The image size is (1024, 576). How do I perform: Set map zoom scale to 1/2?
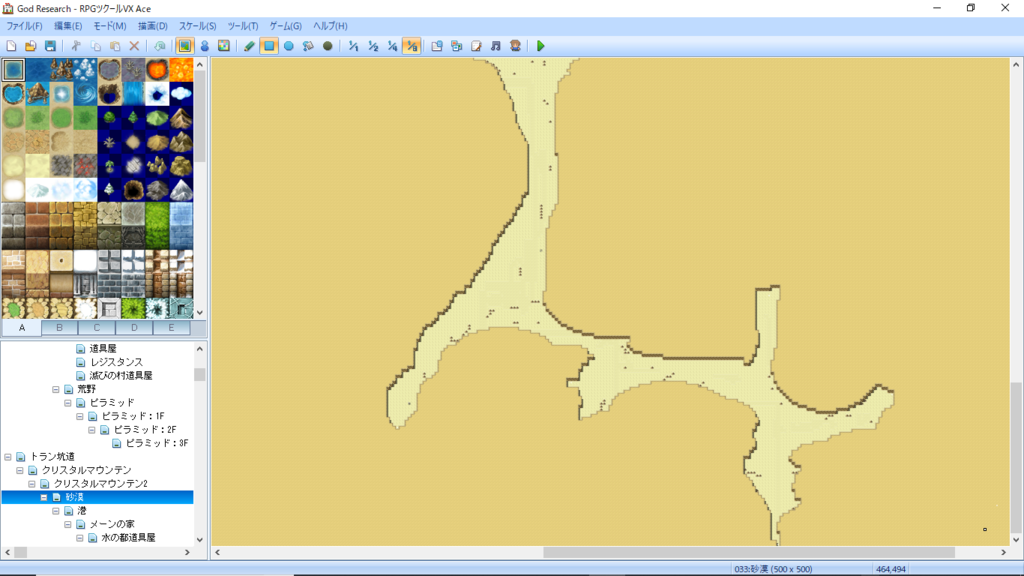373,46
